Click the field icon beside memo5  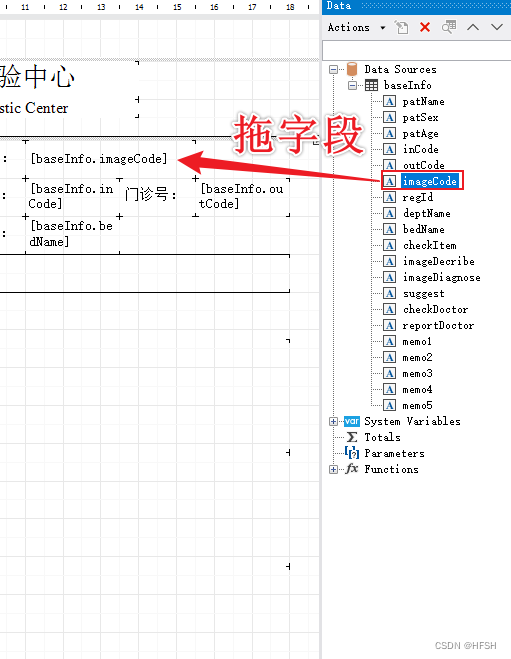pyautogui.click(x=390, y=406)
